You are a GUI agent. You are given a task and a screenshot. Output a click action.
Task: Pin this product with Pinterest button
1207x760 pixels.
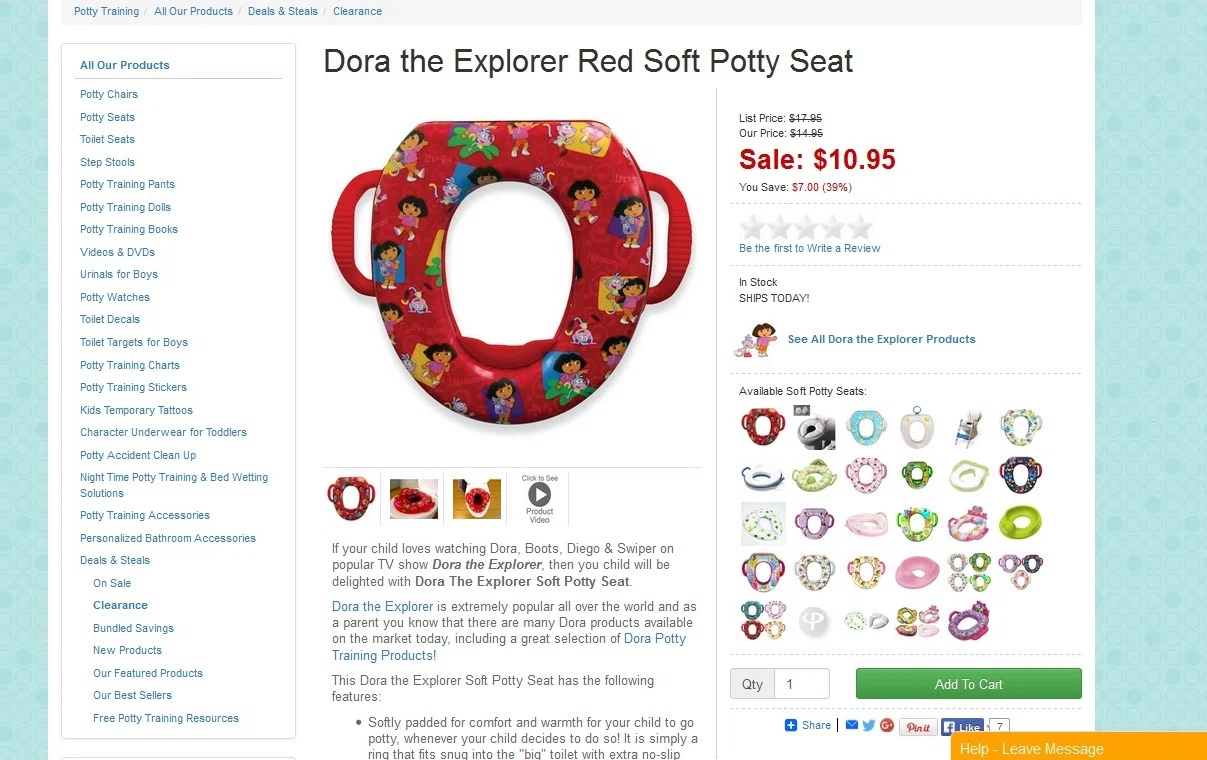tap(918, 727)
